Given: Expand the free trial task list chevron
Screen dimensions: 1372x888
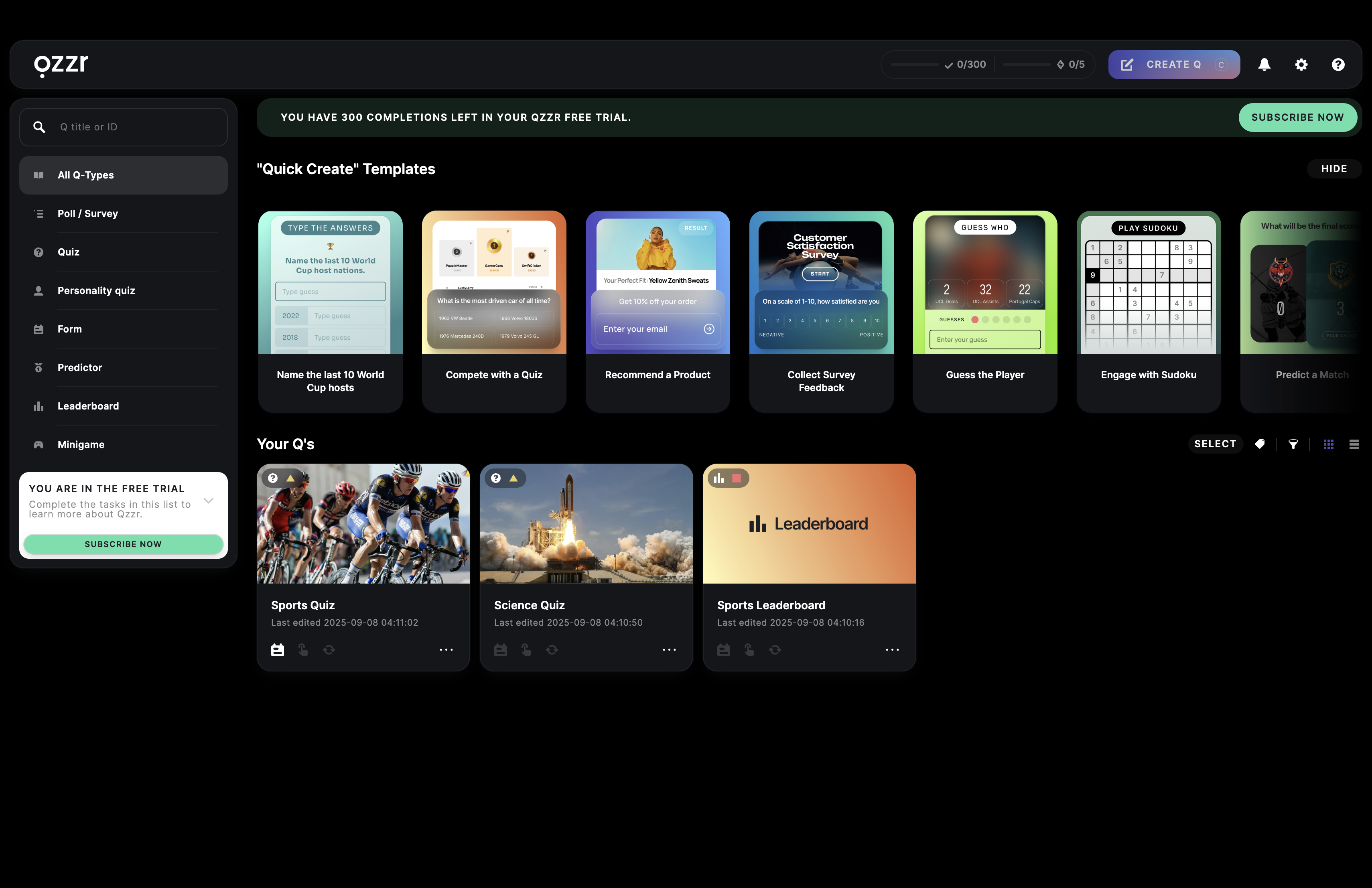Looking at the screenshot, I should 209,500.
